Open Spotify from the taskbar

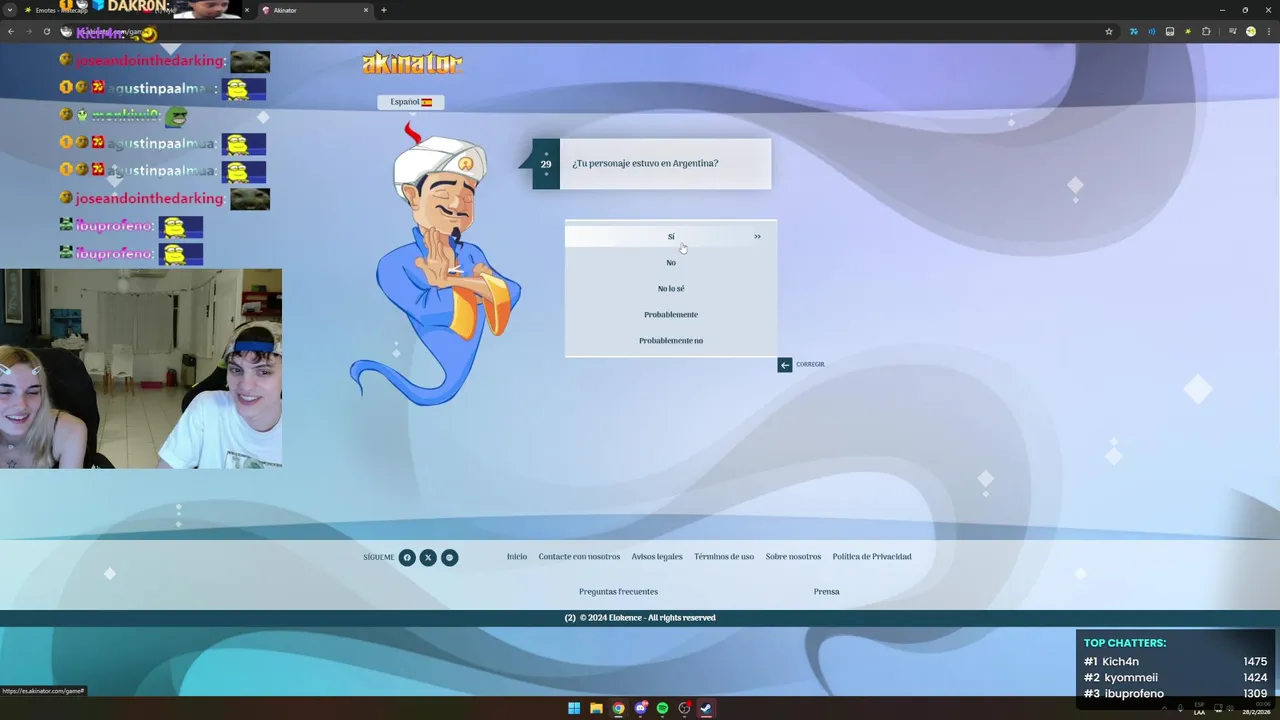point(662,709)
